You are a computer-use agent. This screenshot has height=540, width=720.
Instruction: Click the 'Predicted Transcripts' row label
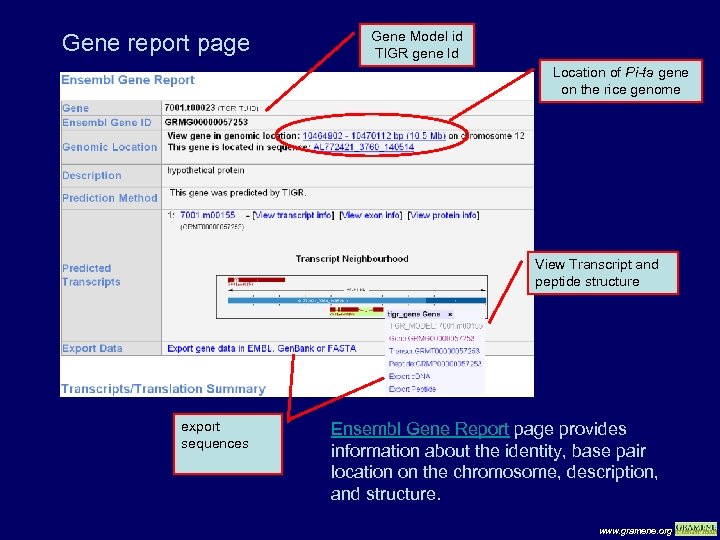point(91,275)
